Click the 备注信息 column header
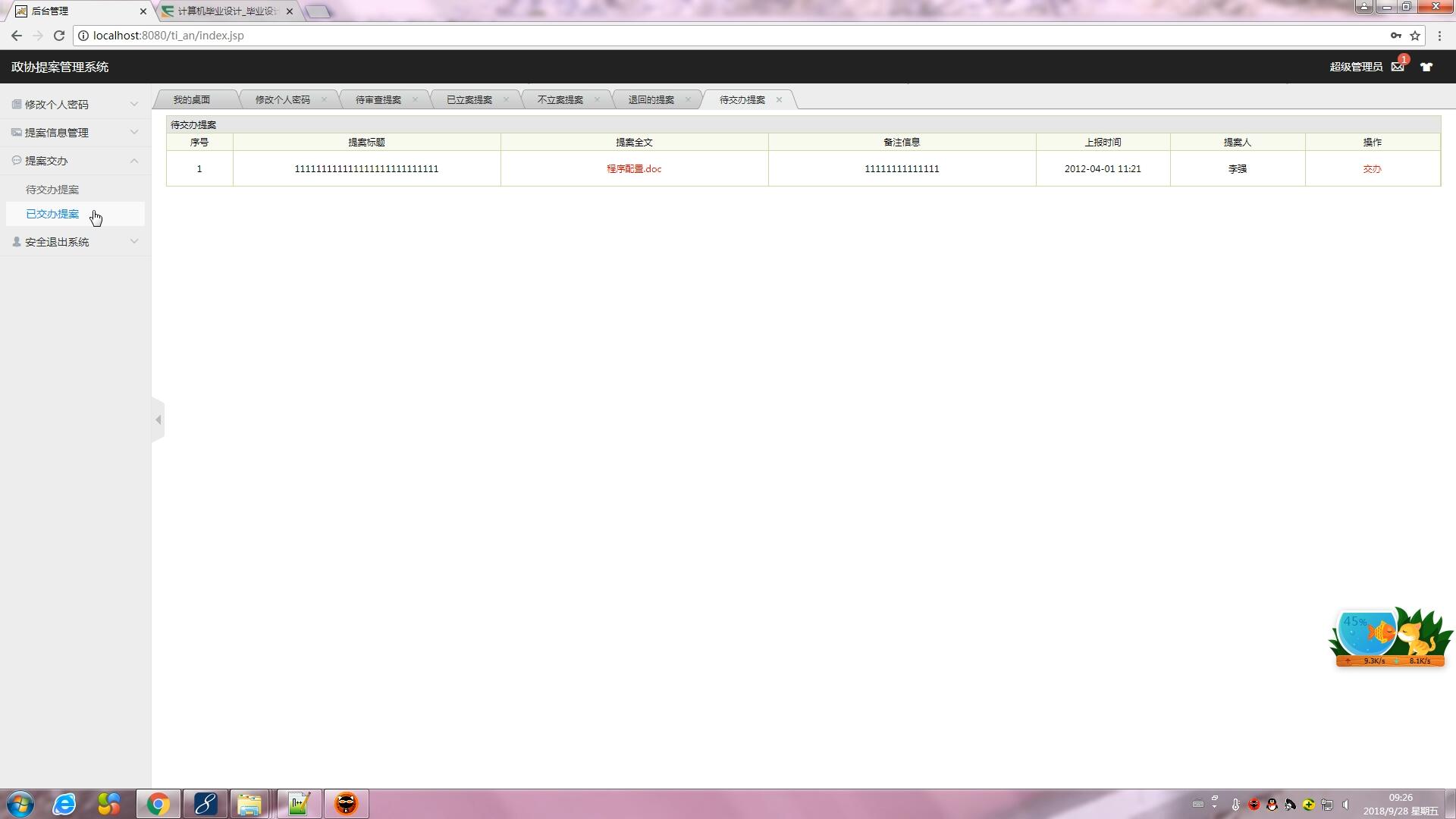 (x=902, y=142)
